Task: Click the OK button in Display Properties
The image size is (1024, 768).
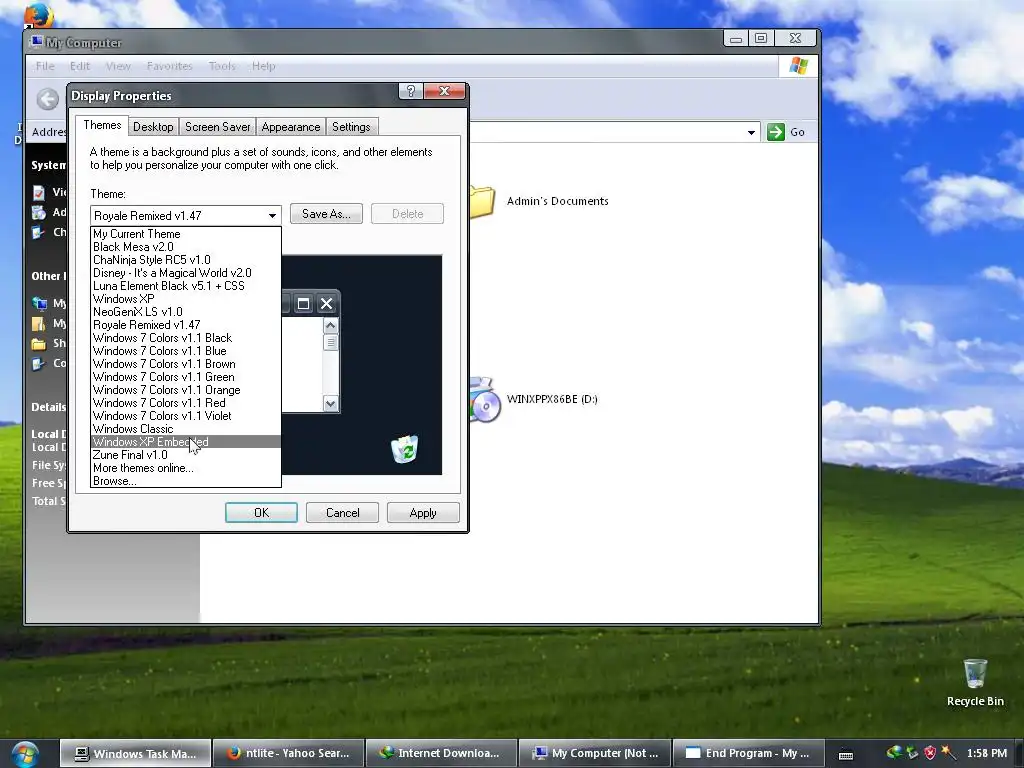Action: (261, 513)
